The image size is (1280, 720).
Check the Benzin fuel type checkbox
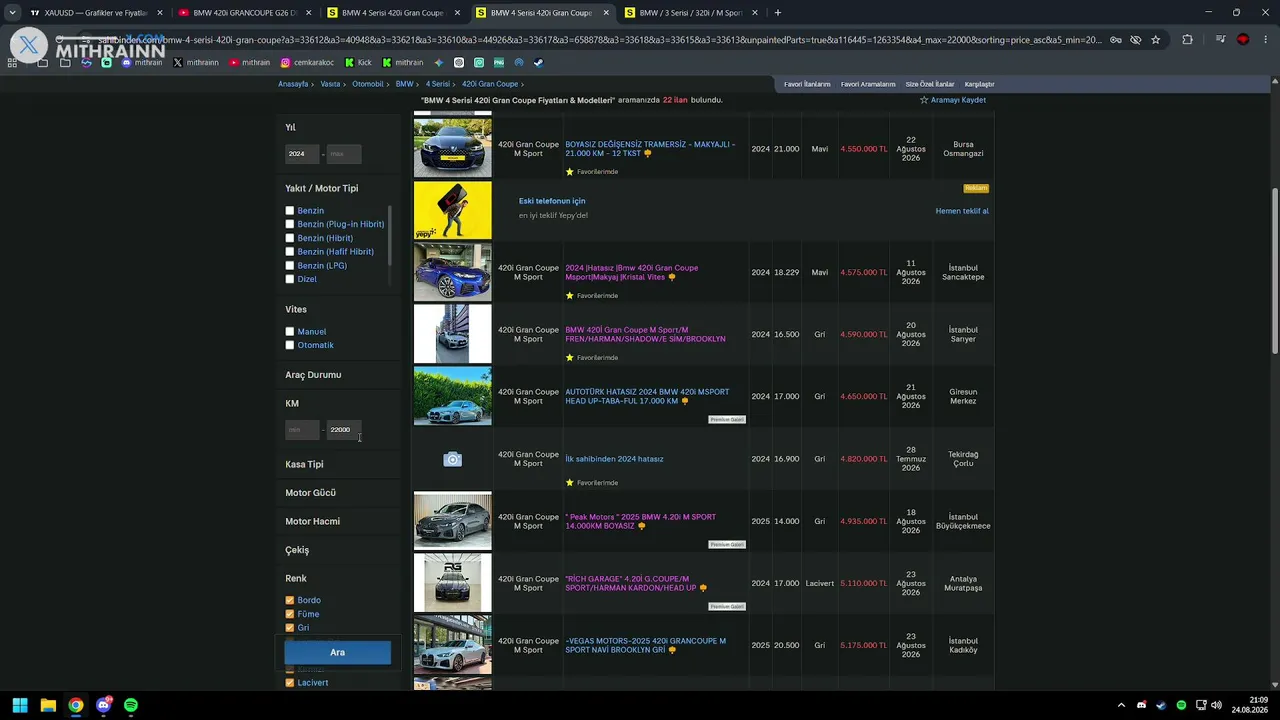pyautogui.click(x=290, y=211)
